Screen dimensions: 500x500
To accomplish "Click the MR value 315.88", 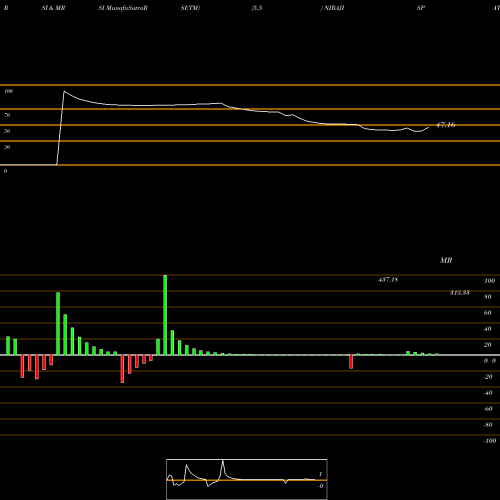I will [460, 293].
